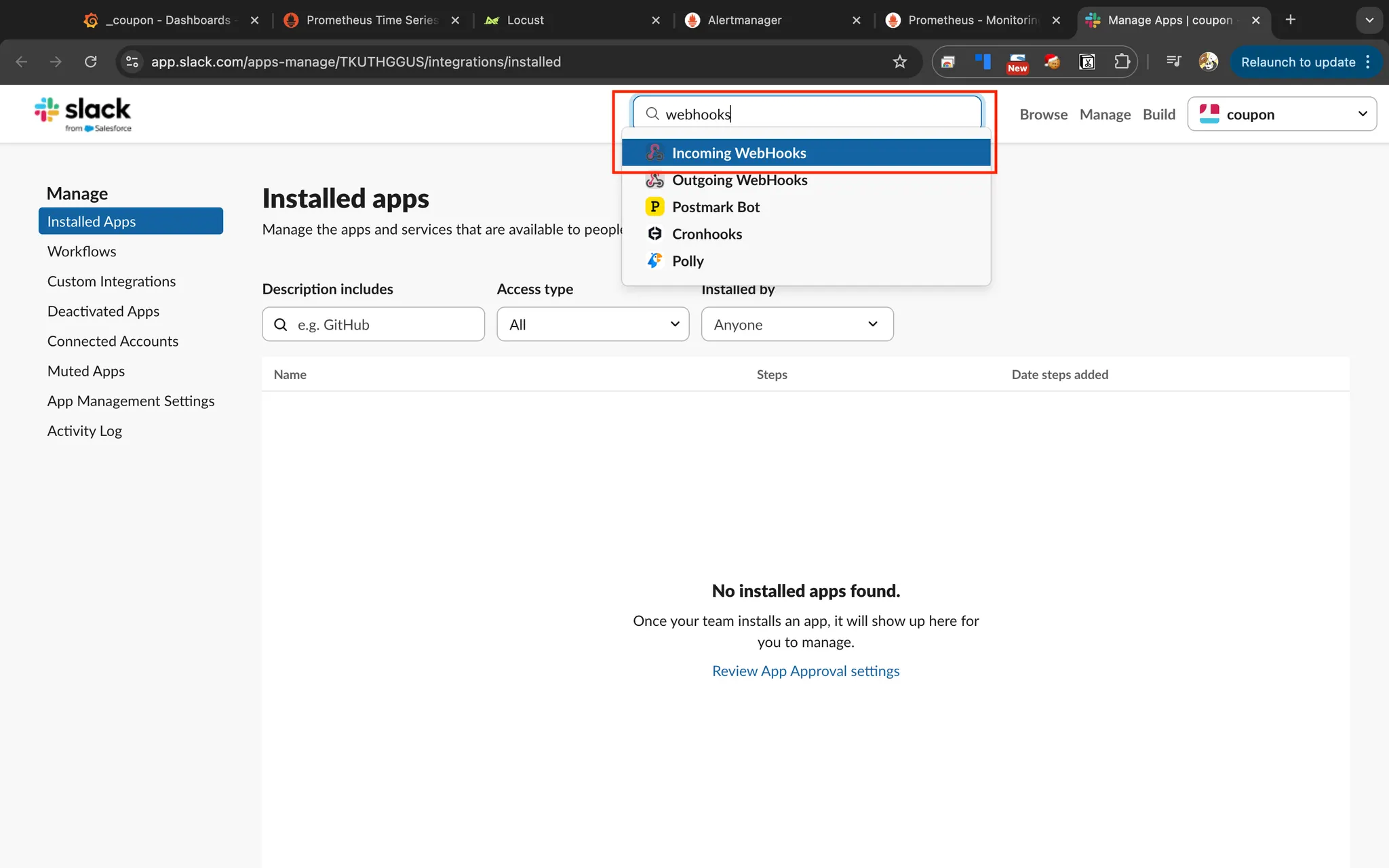
Task: Switch to the Alertmanager browser tab
Action: coord(744,20)
